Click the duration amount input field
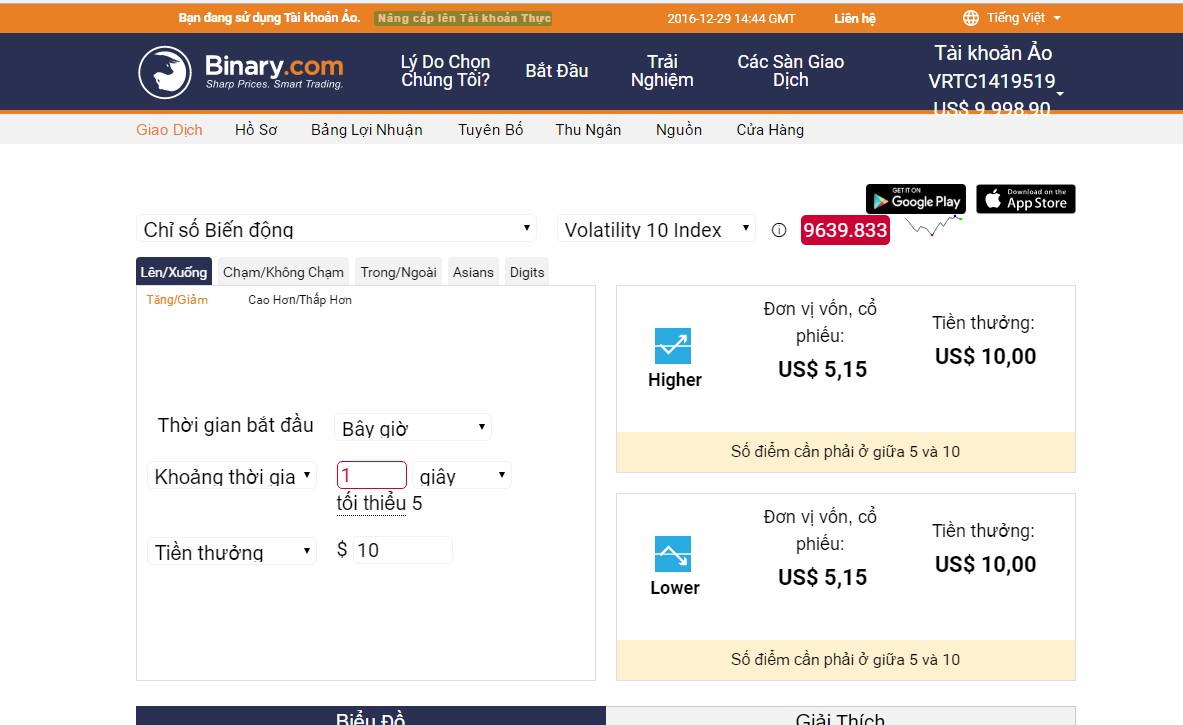 [x=372, y=475]
